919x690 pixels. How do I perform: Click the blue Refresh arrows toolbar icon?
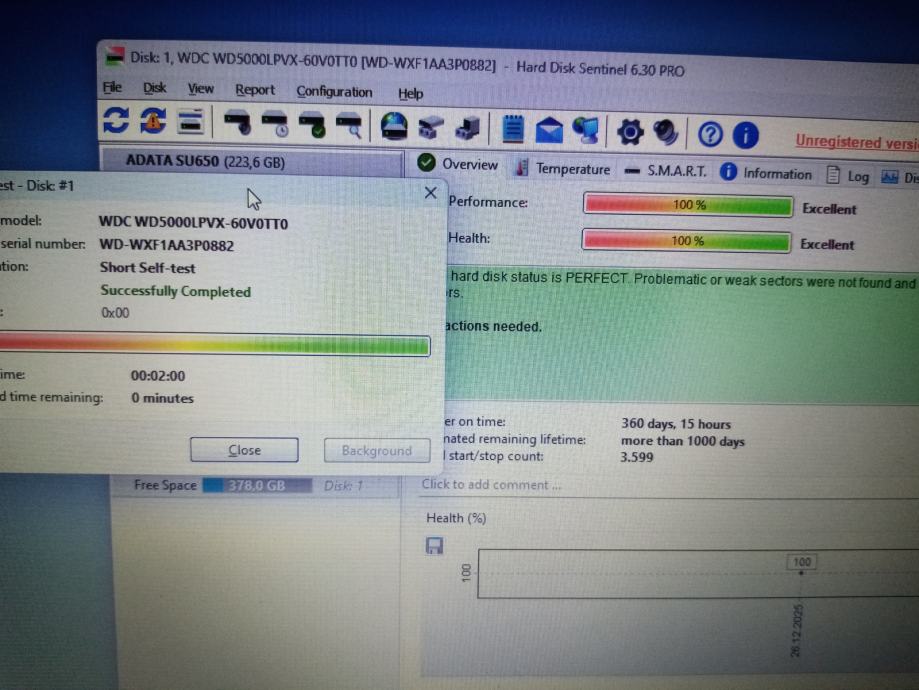click(x=116, y=120)
